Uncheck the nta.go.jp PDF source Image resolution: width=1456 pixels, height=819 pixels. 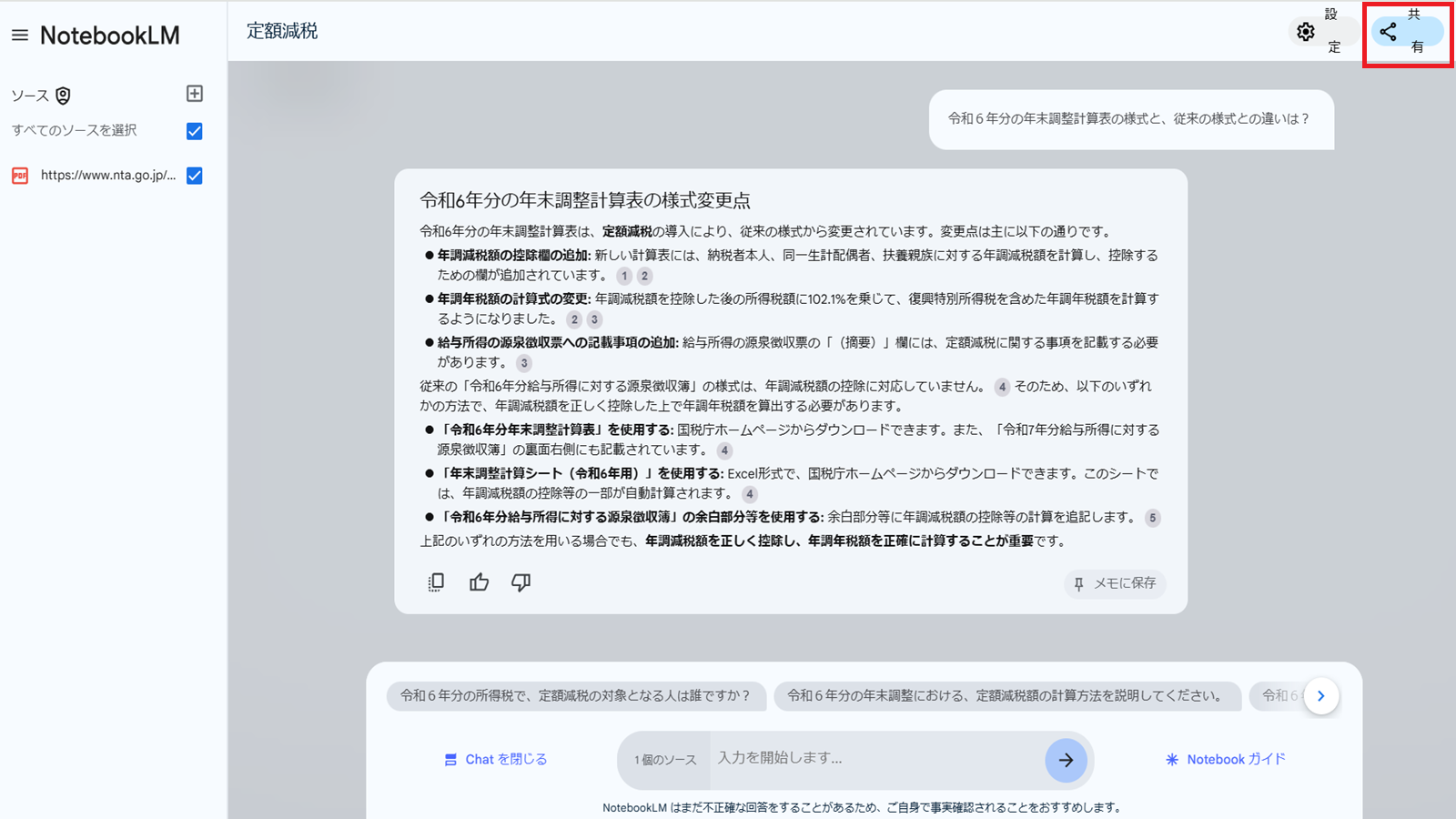[x=194, y=176]
